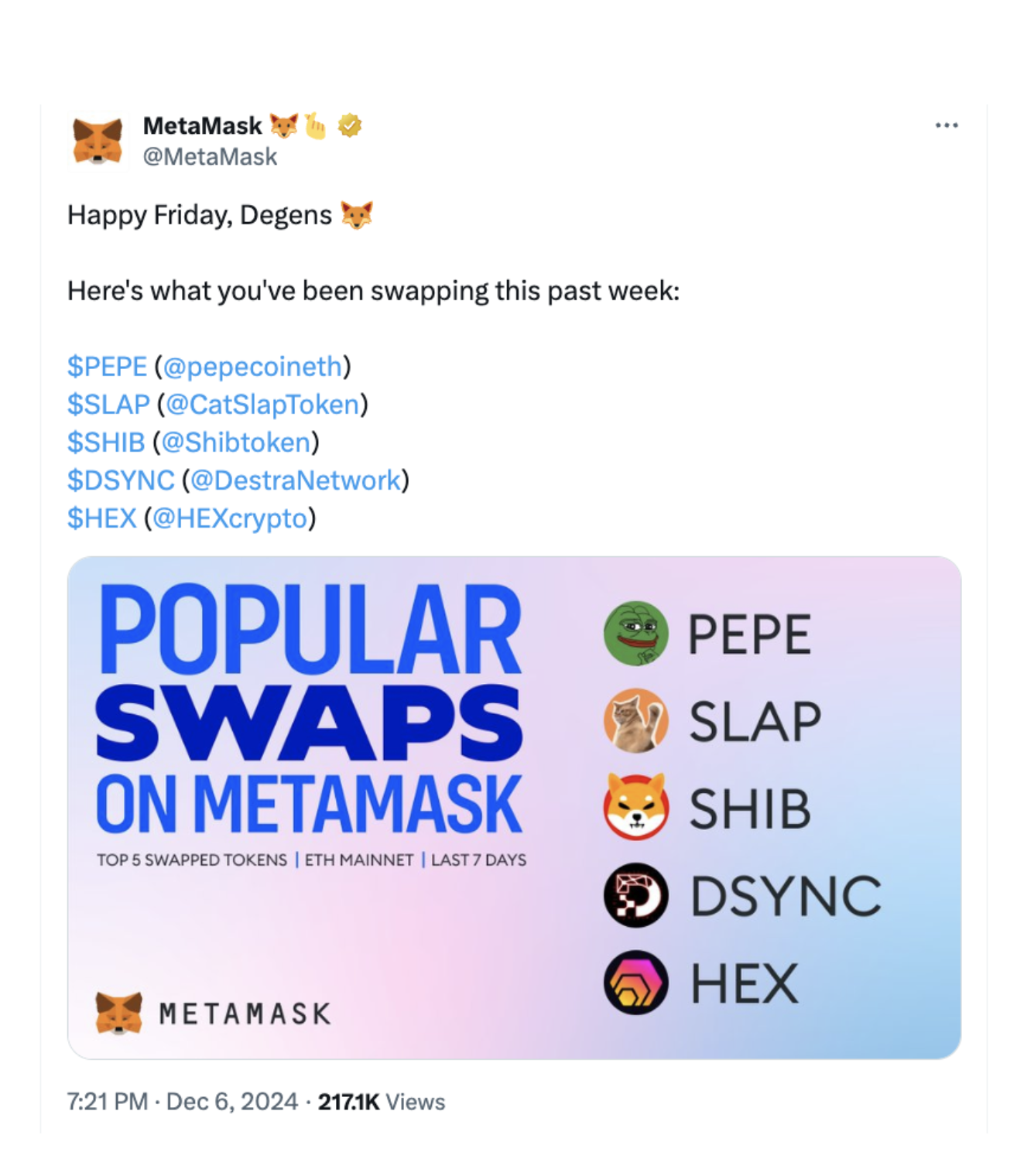
Task: Open the tweet timestamp 7:21 PM Dec 6, 2024
Action: click(183, 1102)
